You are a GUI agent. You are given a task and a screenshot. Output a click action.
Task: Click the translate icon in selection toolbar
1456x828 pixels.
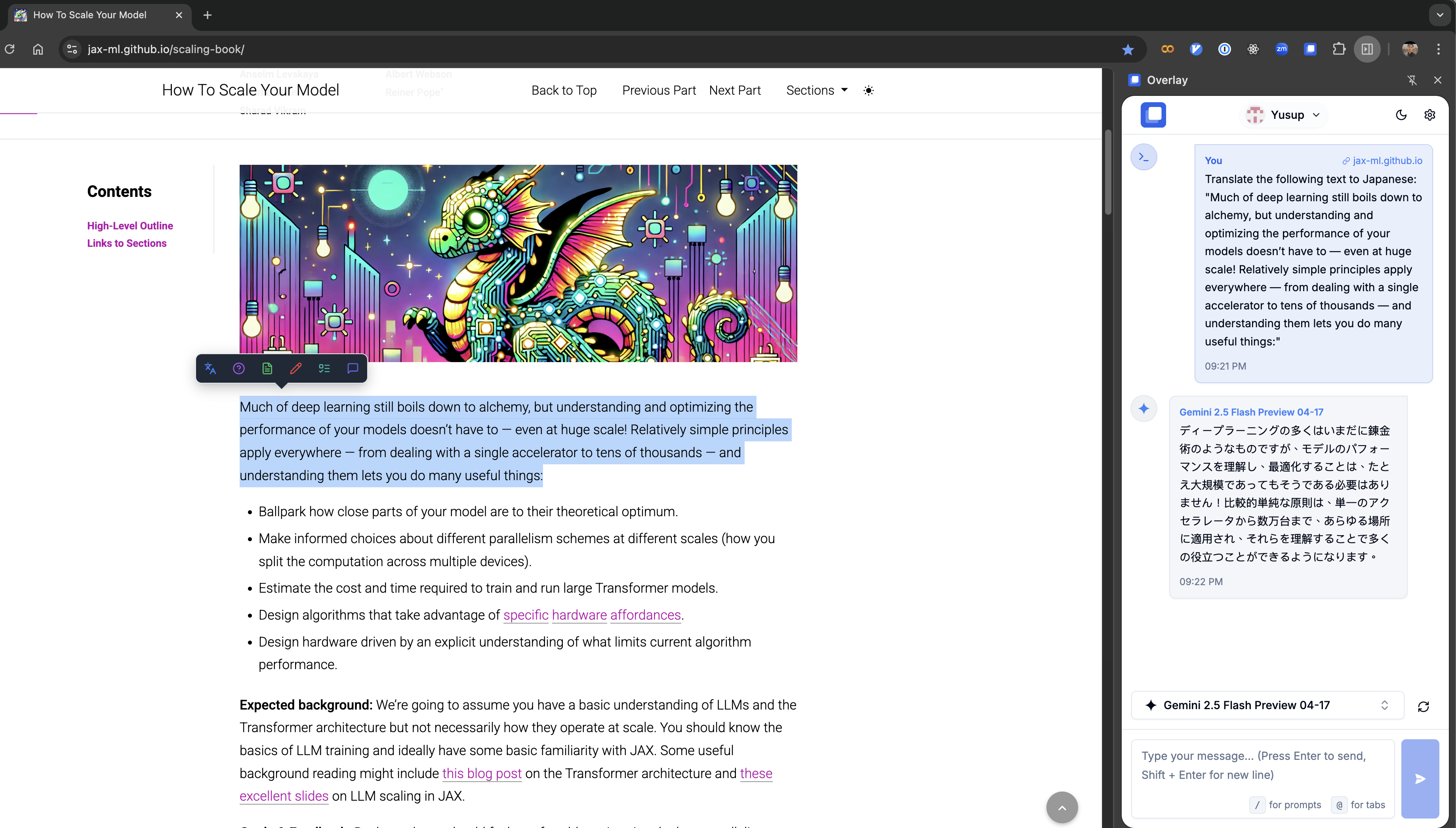[210, 368]
